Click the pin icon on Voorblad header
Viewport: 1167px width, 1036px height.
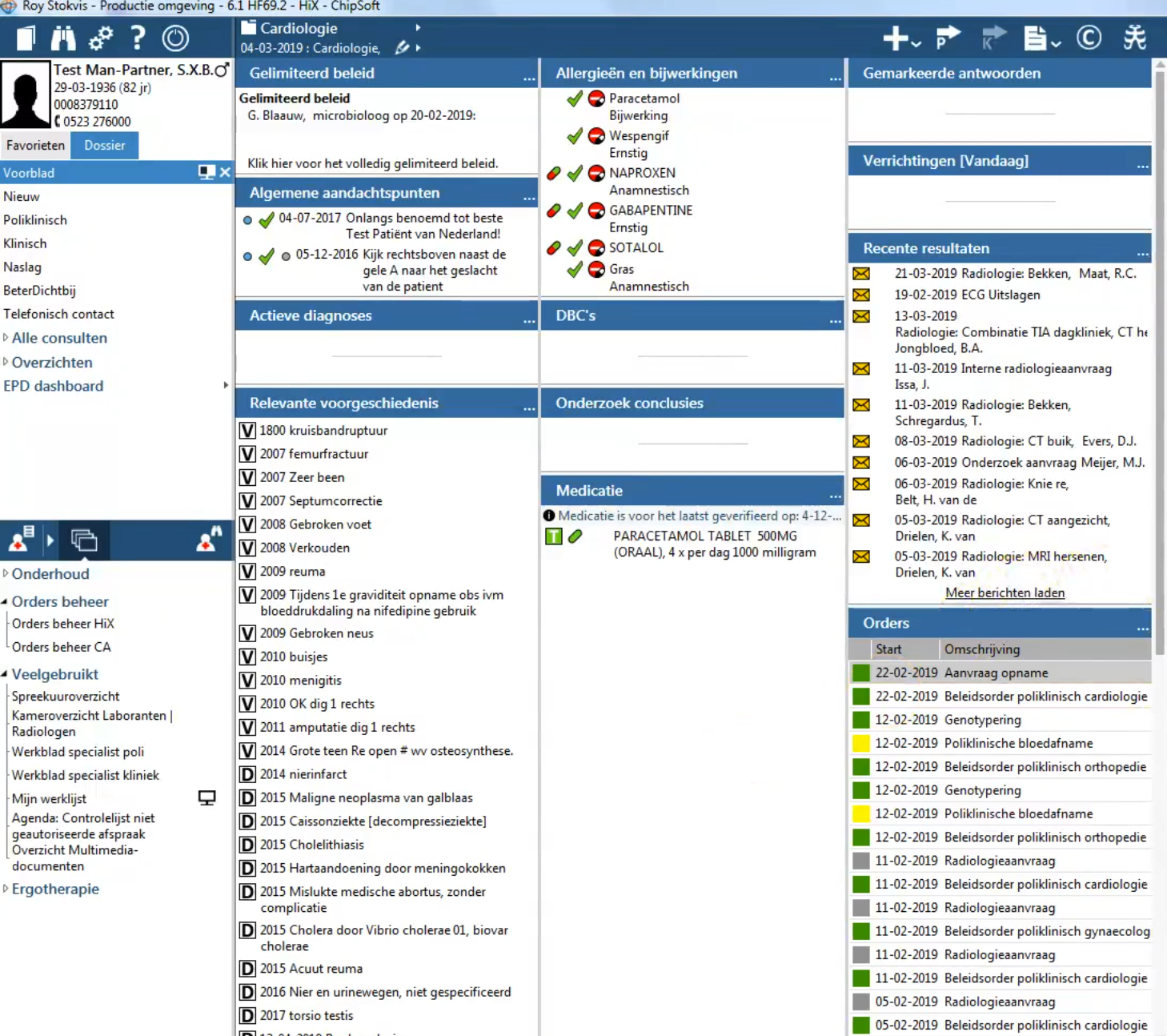(x=207, y=172)
